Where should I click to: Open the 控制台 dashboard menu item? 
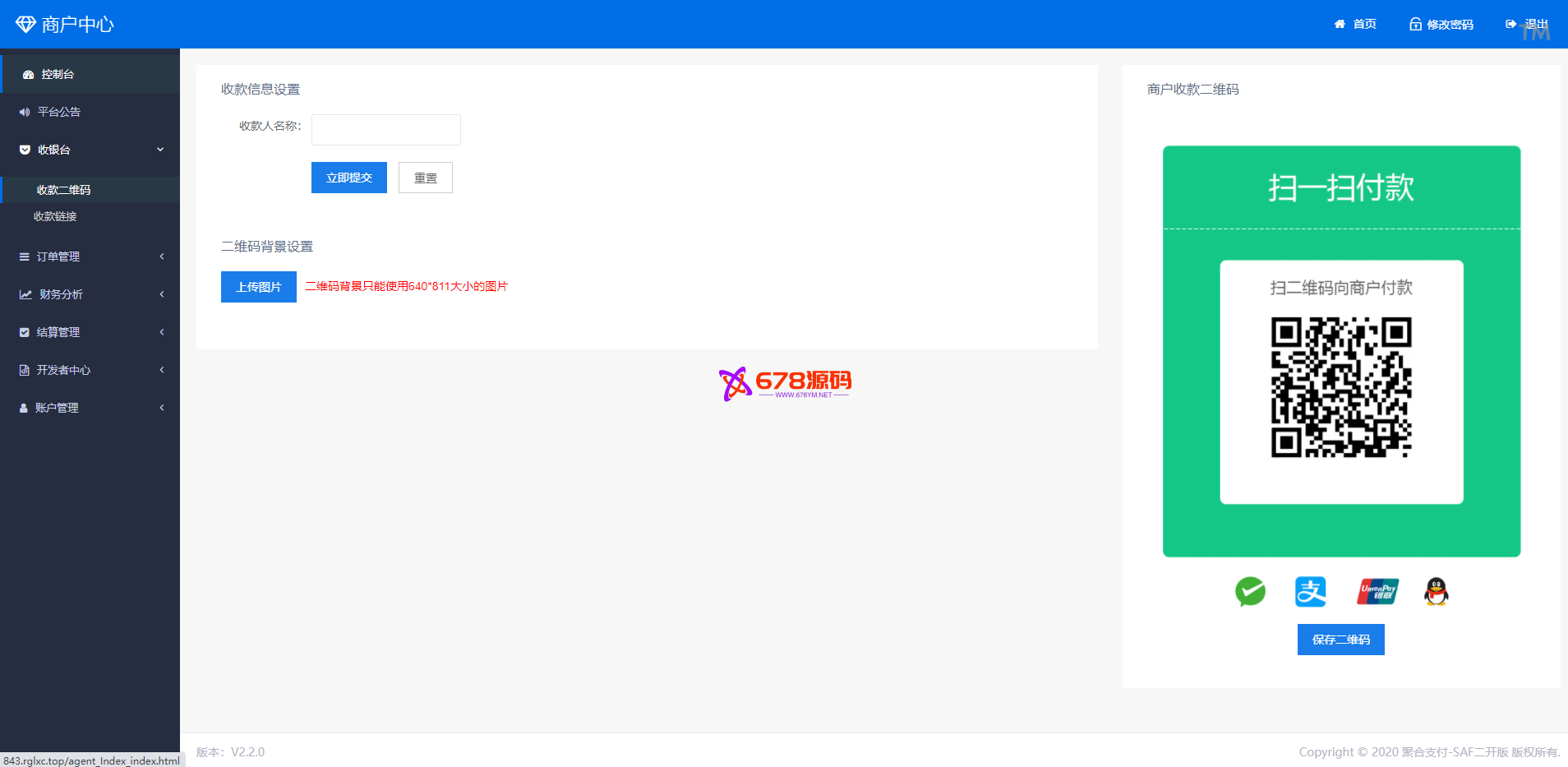point(58,74)
